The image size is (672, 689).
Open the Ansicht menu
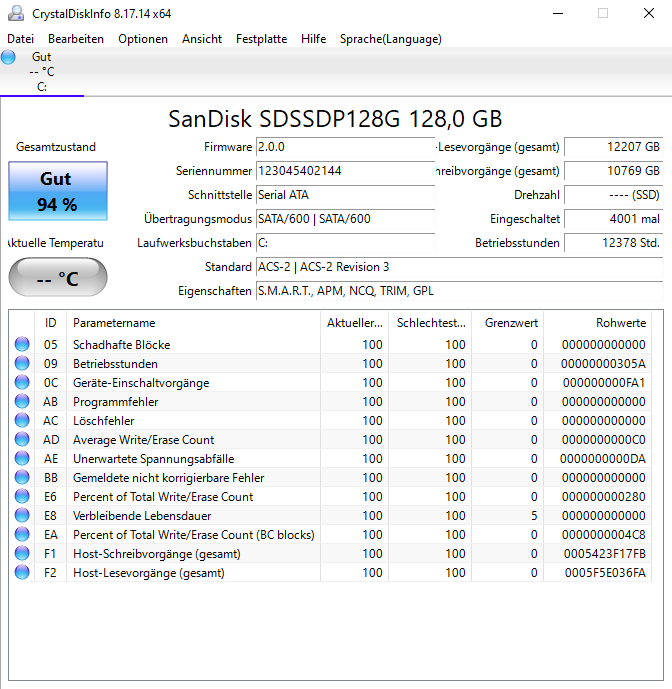[x=202, y=39]
